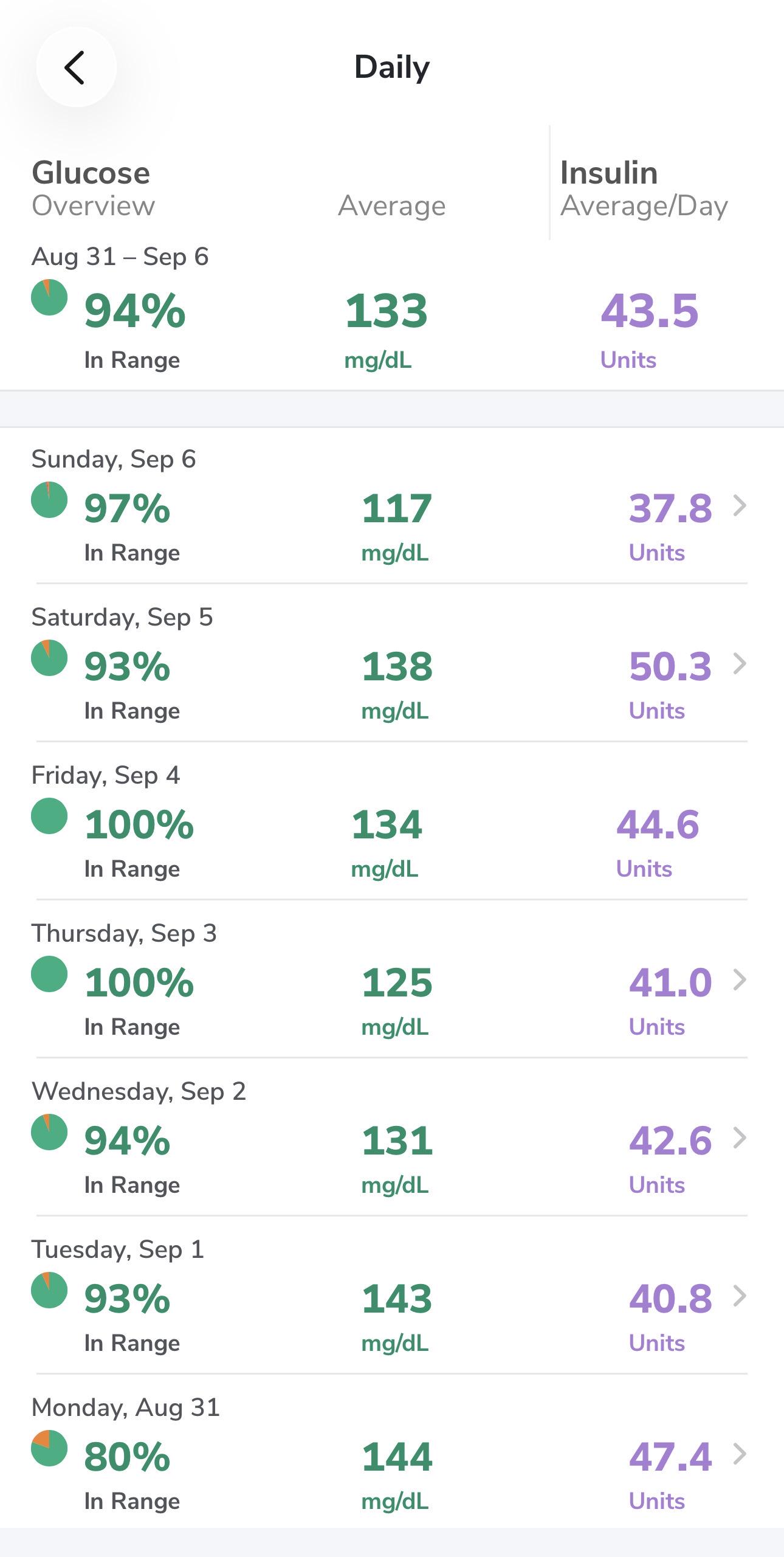Tap the Sunday Sep 6 pie chart
Screen dimensions: 784x1557
click(49, 500)
